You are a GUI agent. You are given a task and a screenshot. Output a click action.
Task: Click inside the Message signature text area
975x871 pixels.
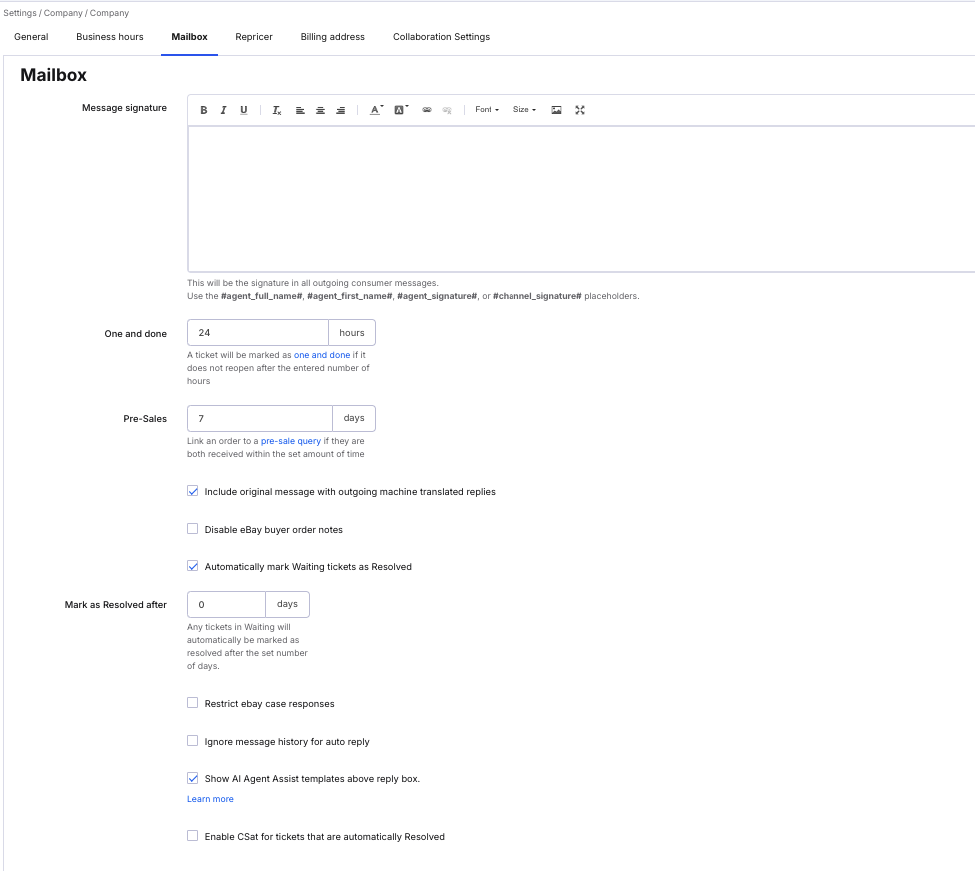[x=581, y=199]
